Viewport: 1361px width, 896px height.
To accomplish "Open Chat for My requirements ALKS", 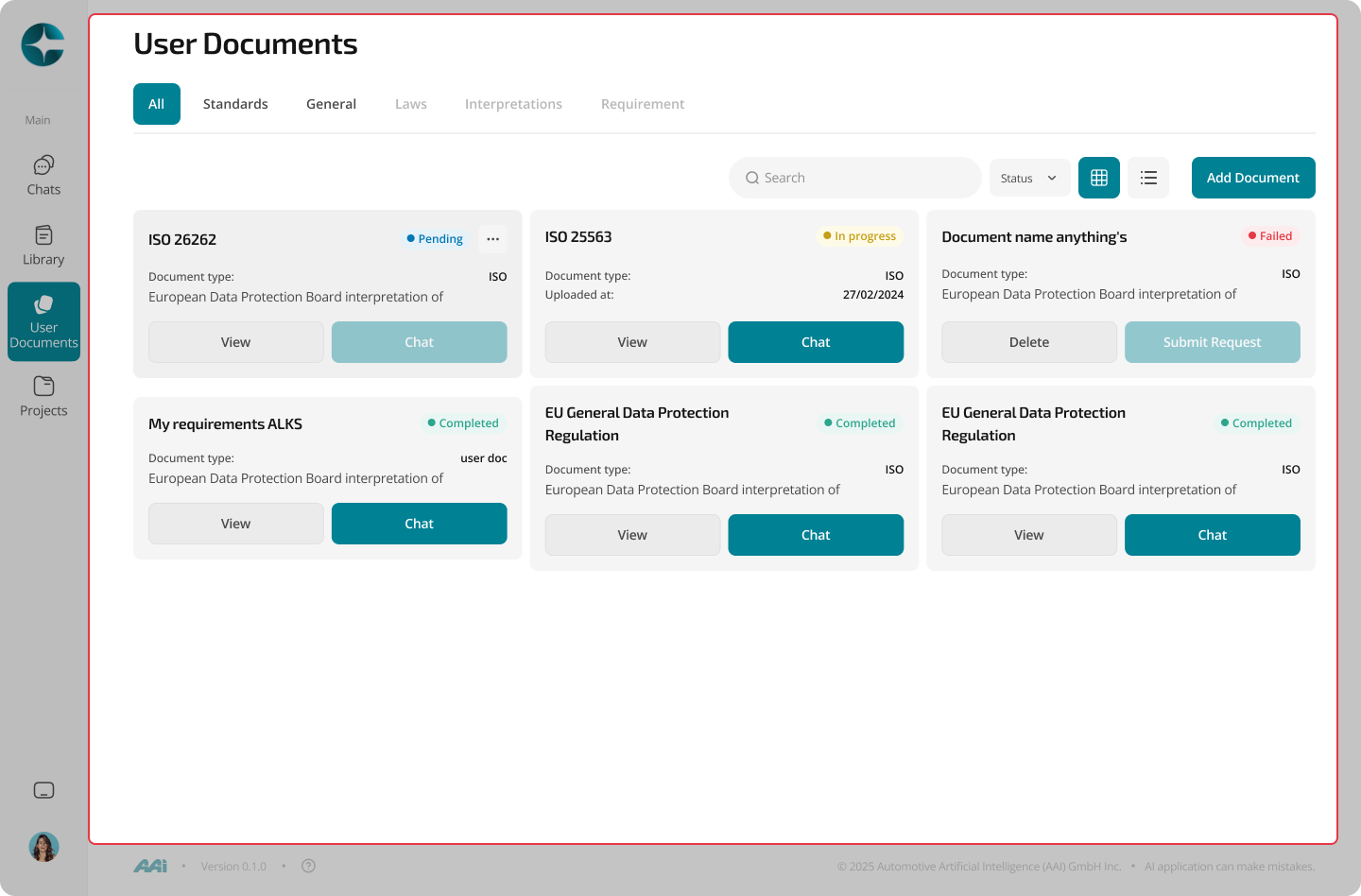I will (419, 524).
